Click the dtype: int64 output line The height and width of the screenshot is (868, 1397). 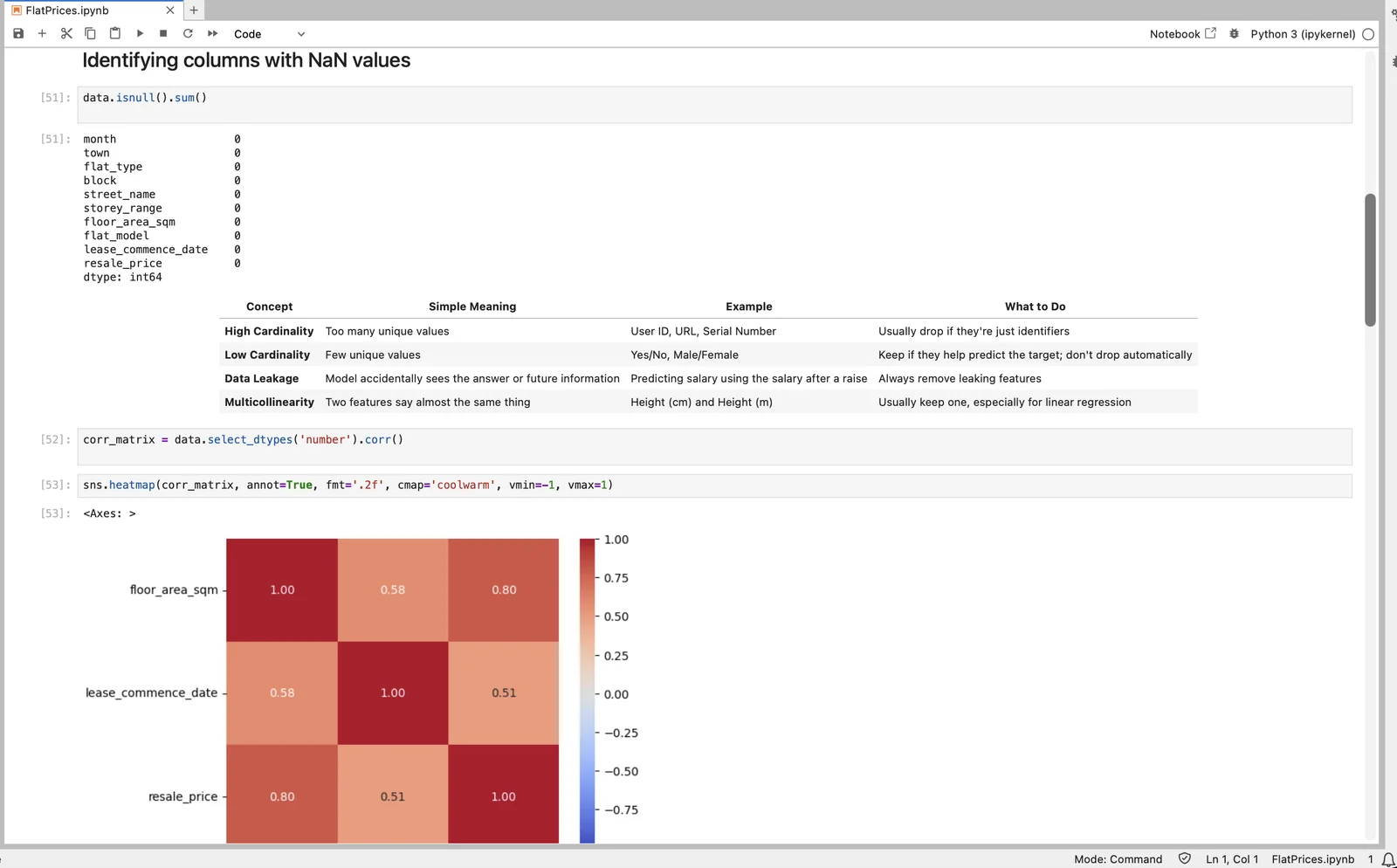click(122, 277)
